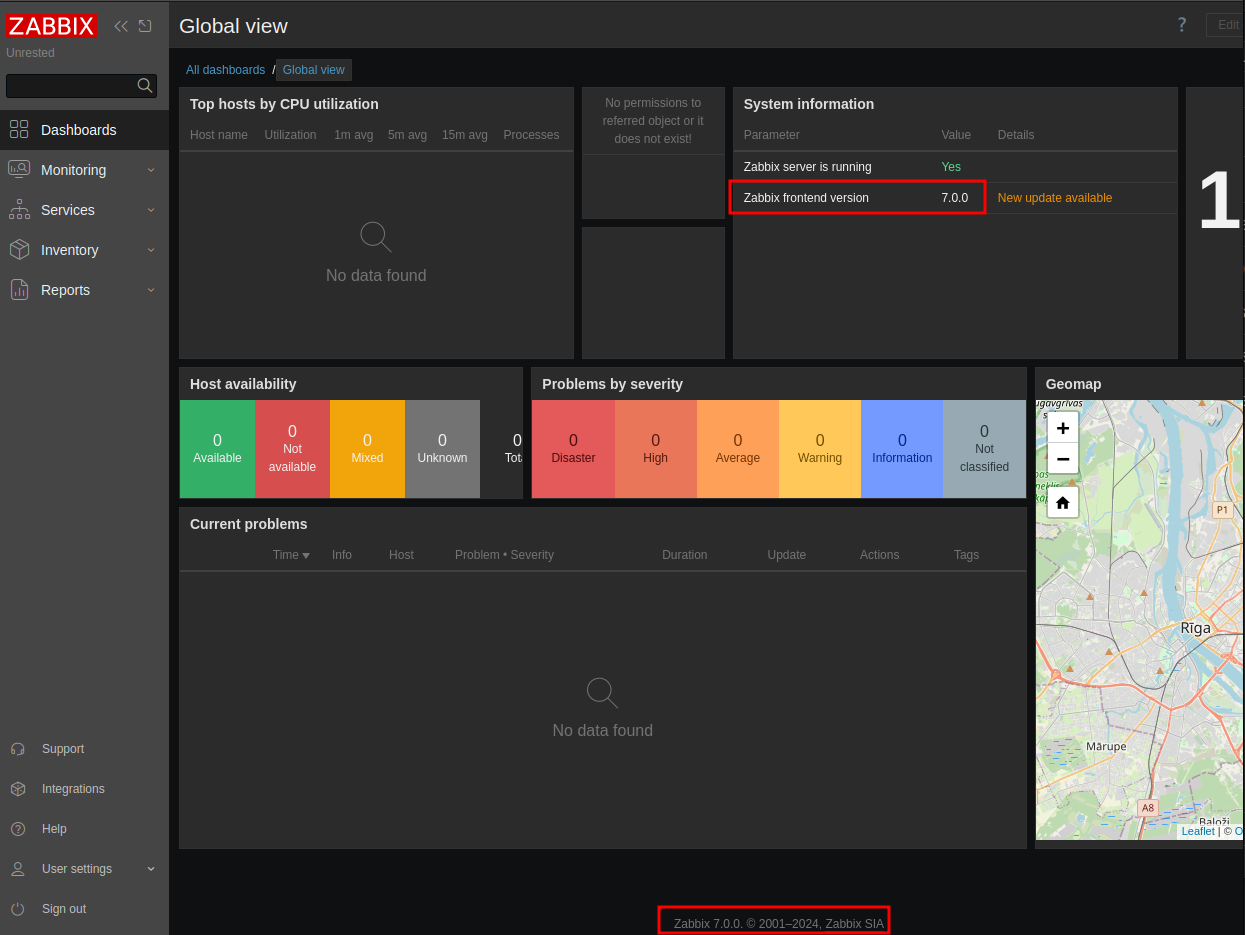Zoom in on the Geomap
The image size is (1245, 935).
1062,427
